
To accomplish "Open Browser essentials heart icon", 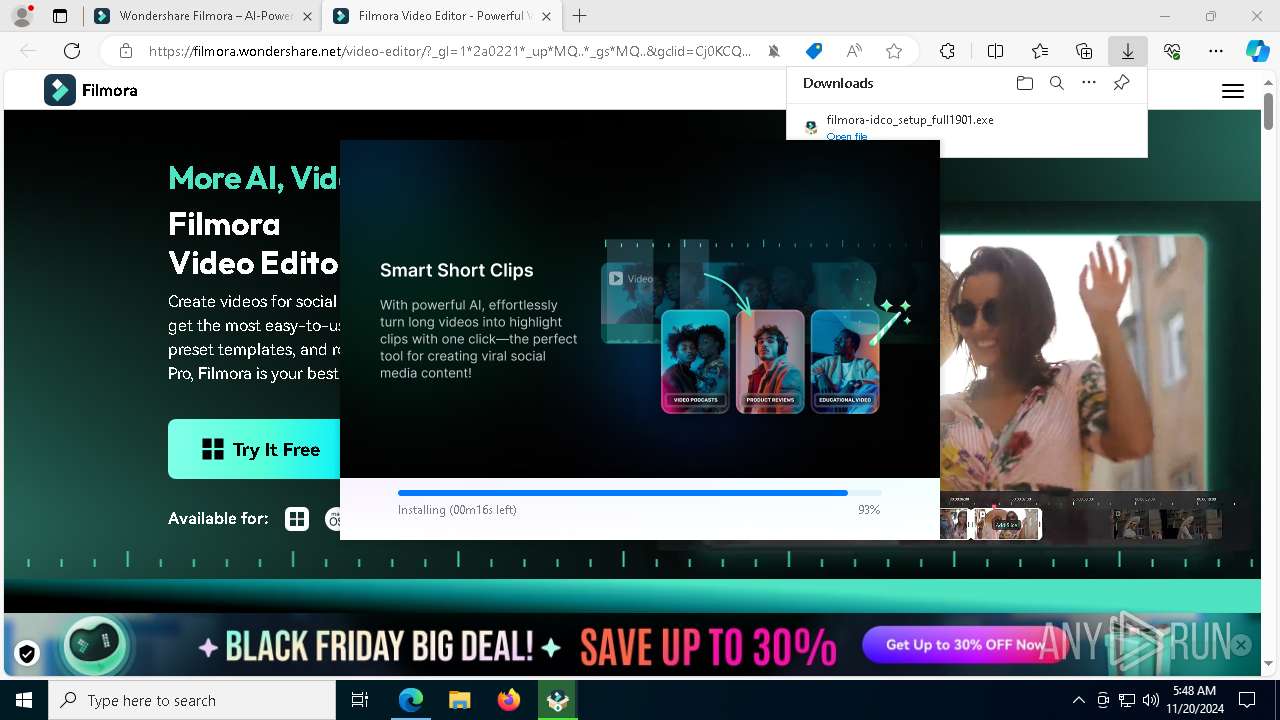I will [1172, 51].
